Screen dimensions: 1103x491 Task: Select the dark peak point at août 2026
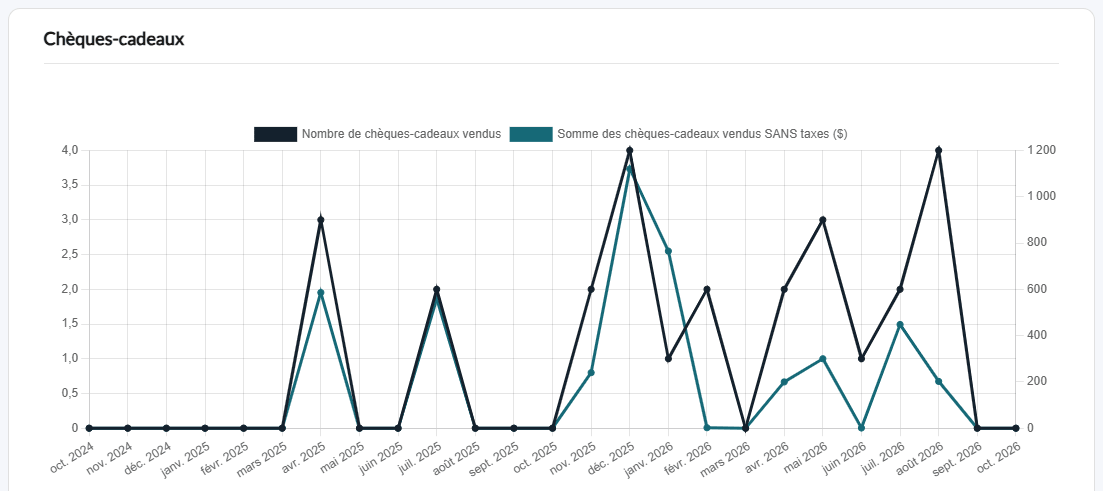pos(938,151)
